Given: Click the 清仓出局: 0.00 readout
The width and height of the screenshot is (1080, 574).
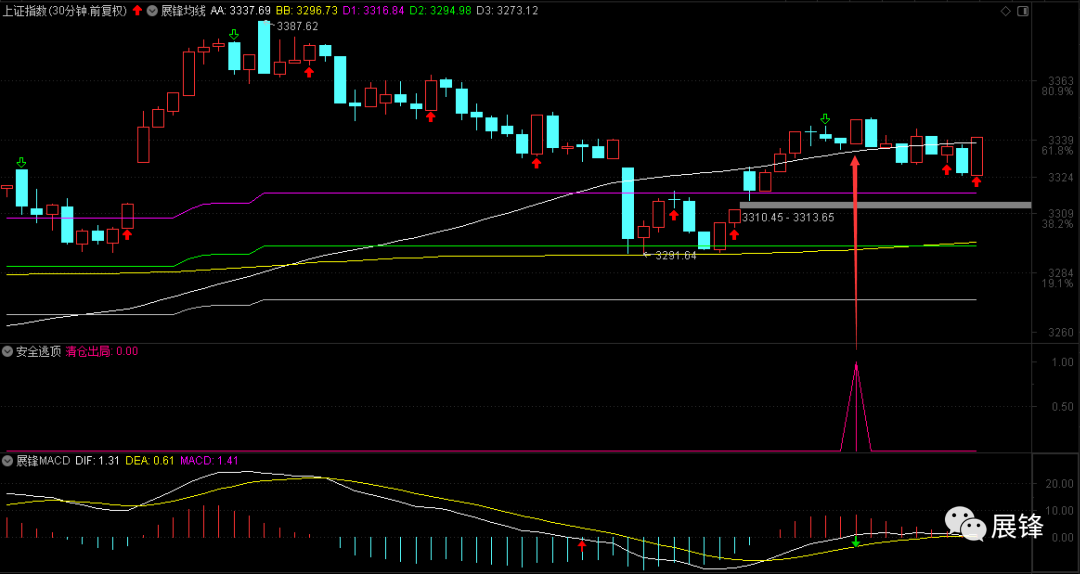Looking at the screenshot, I should (x=102, y=351).
